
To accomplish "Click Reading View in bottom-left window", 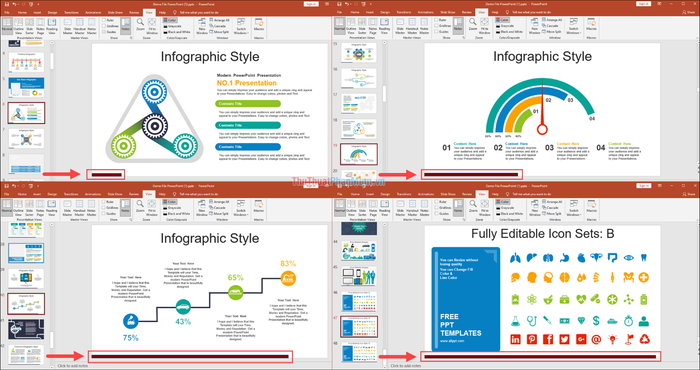I will (52, 208).
